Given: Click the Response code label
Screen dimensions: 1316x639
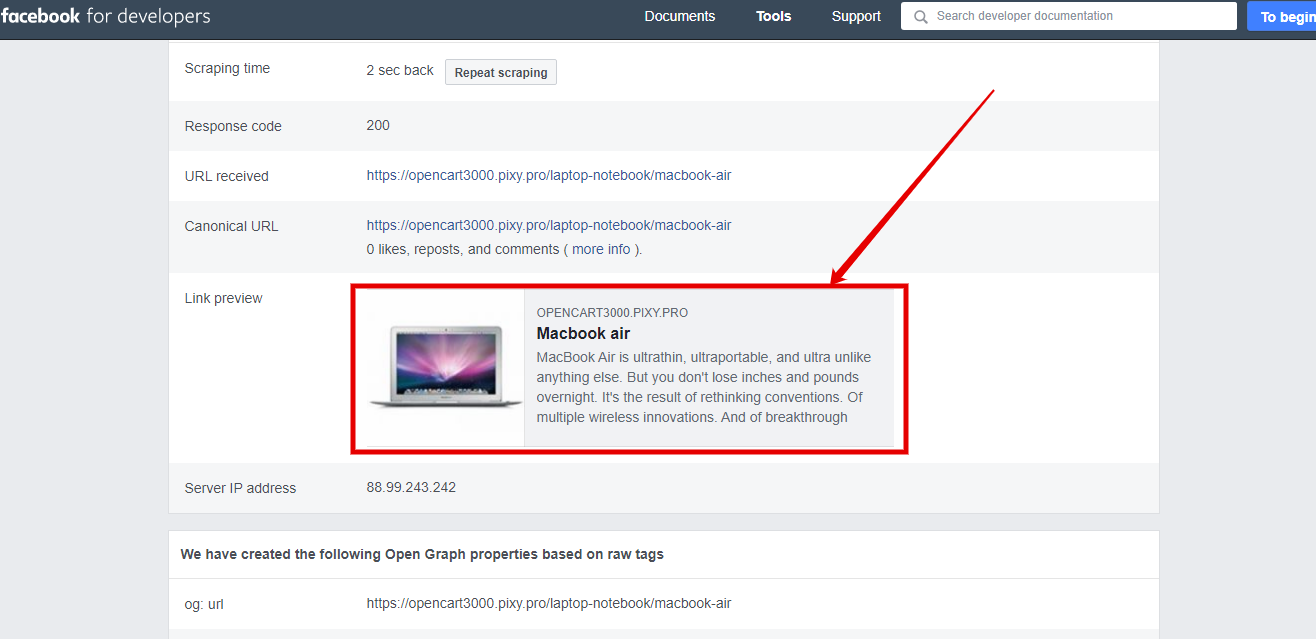Looking at the screenshot, I should pyautogui.click(x=233, y=126).
